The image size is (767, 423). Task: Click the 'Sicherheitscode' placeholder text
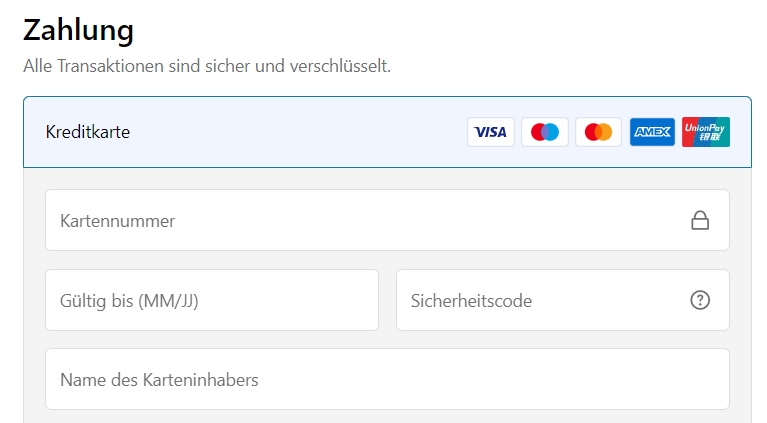(471, 301)
